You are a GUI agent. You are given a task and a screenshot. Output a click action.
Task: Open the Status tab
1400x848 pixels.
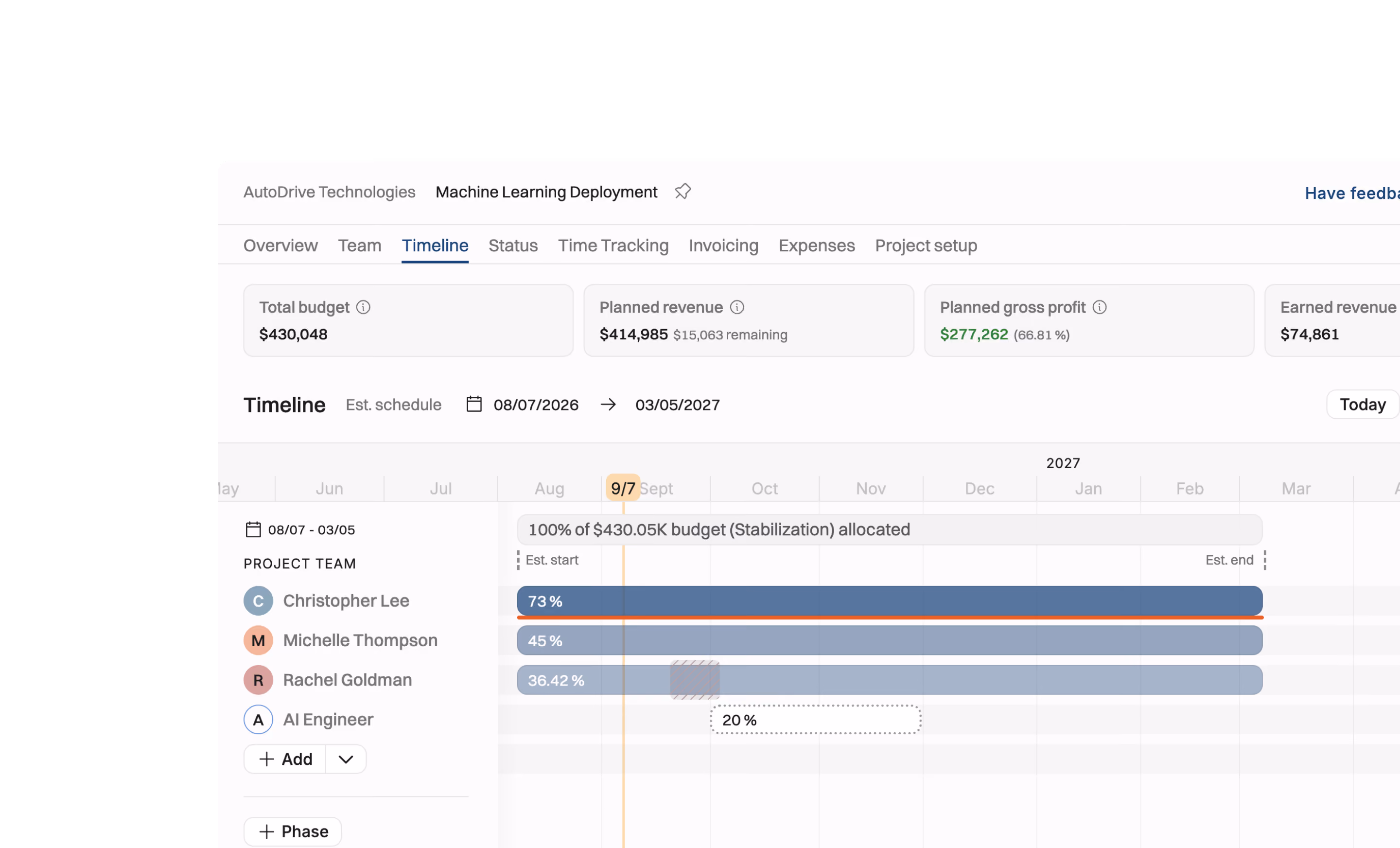point(513,246)
